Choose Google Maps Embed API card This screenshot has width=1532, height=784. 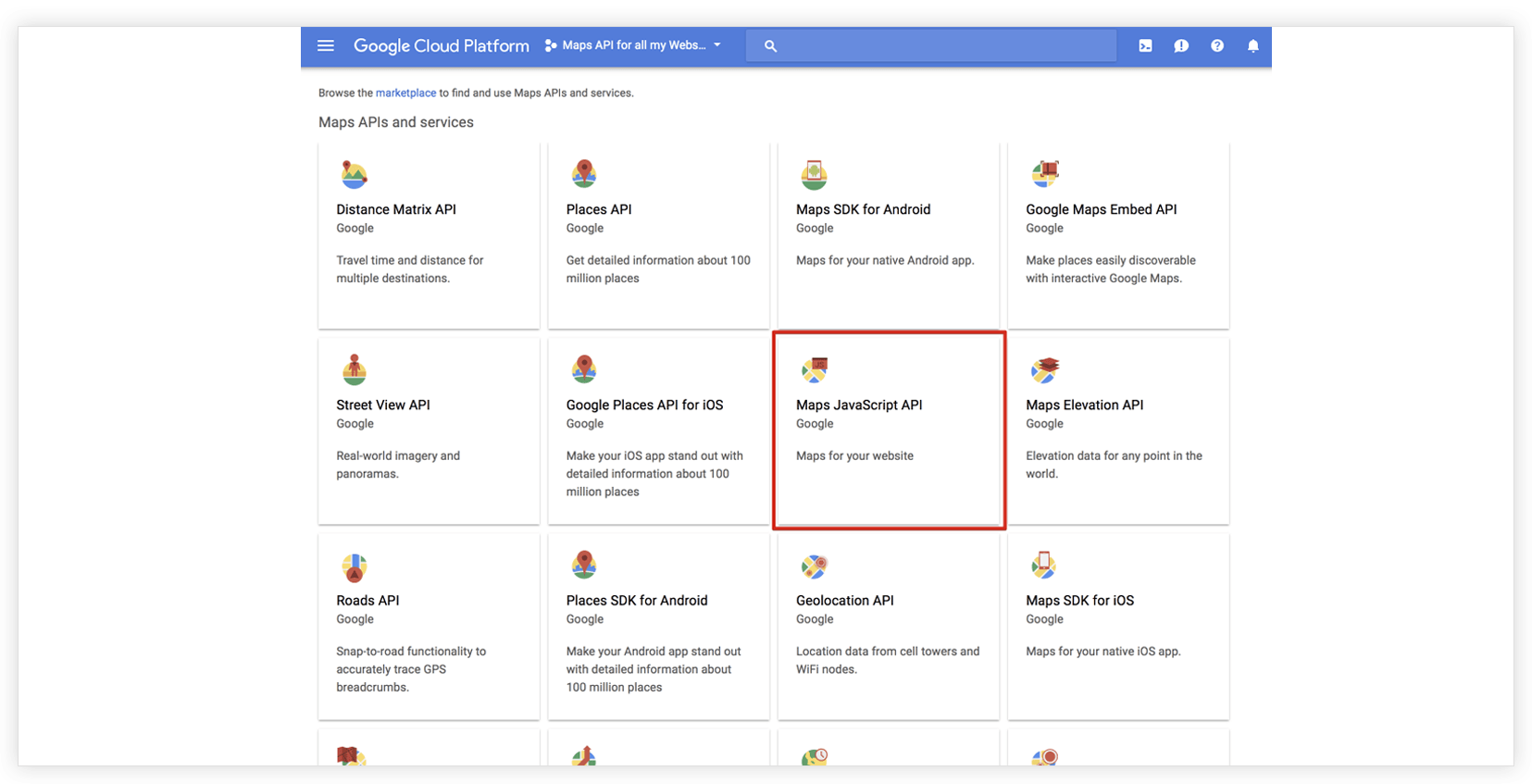[1118, 235]
